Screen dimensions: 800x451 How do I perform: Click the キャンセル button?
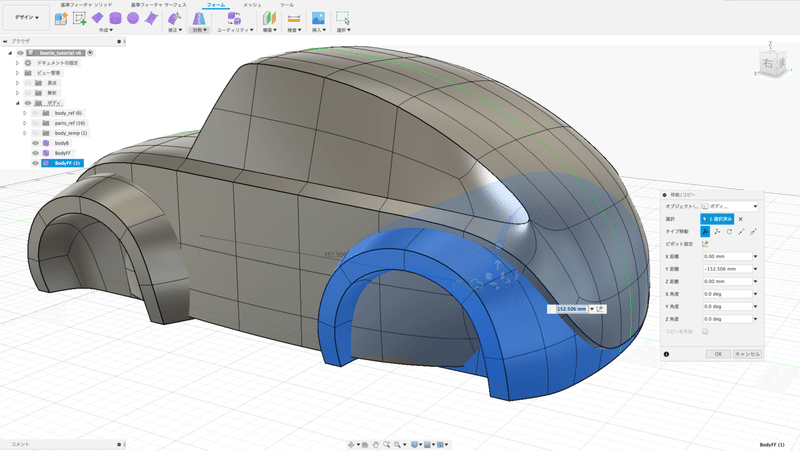pyautogui.click(x=748, y=354)
